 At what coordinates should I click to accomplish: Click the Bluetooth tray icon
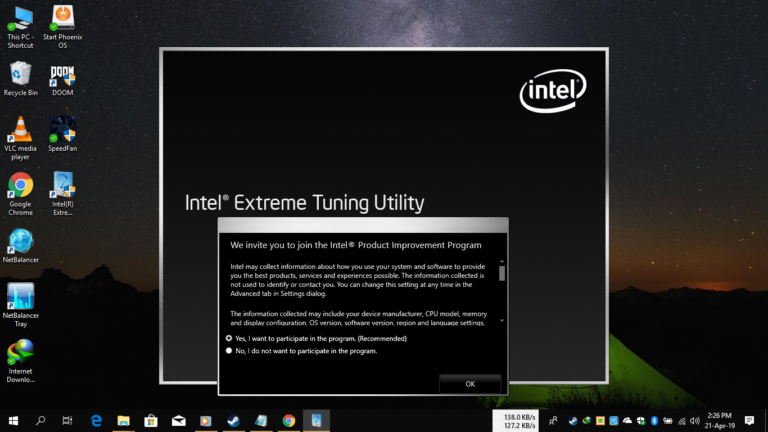point(654,421)
